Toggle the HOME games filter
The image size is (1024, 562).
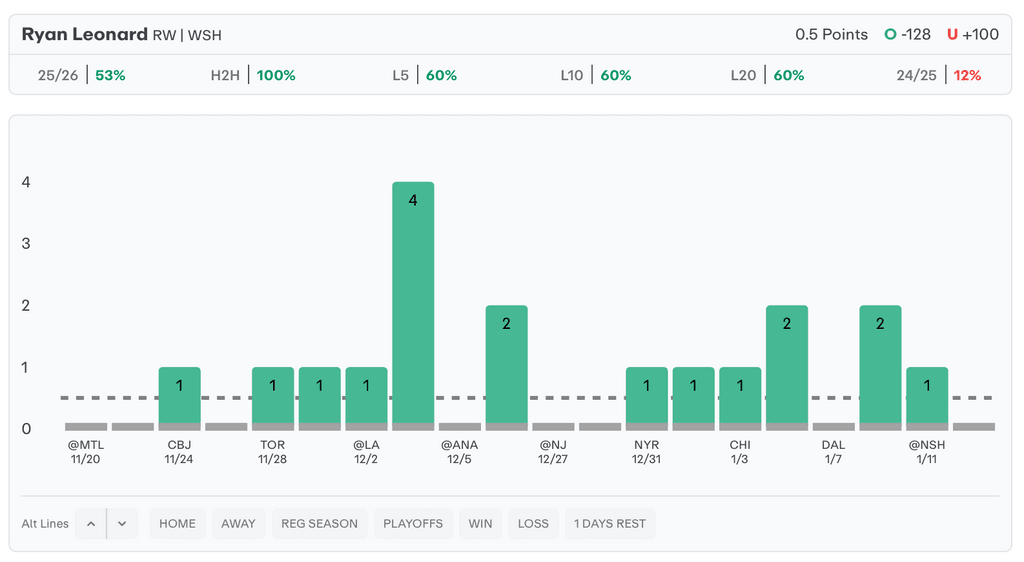pos(177,523)
